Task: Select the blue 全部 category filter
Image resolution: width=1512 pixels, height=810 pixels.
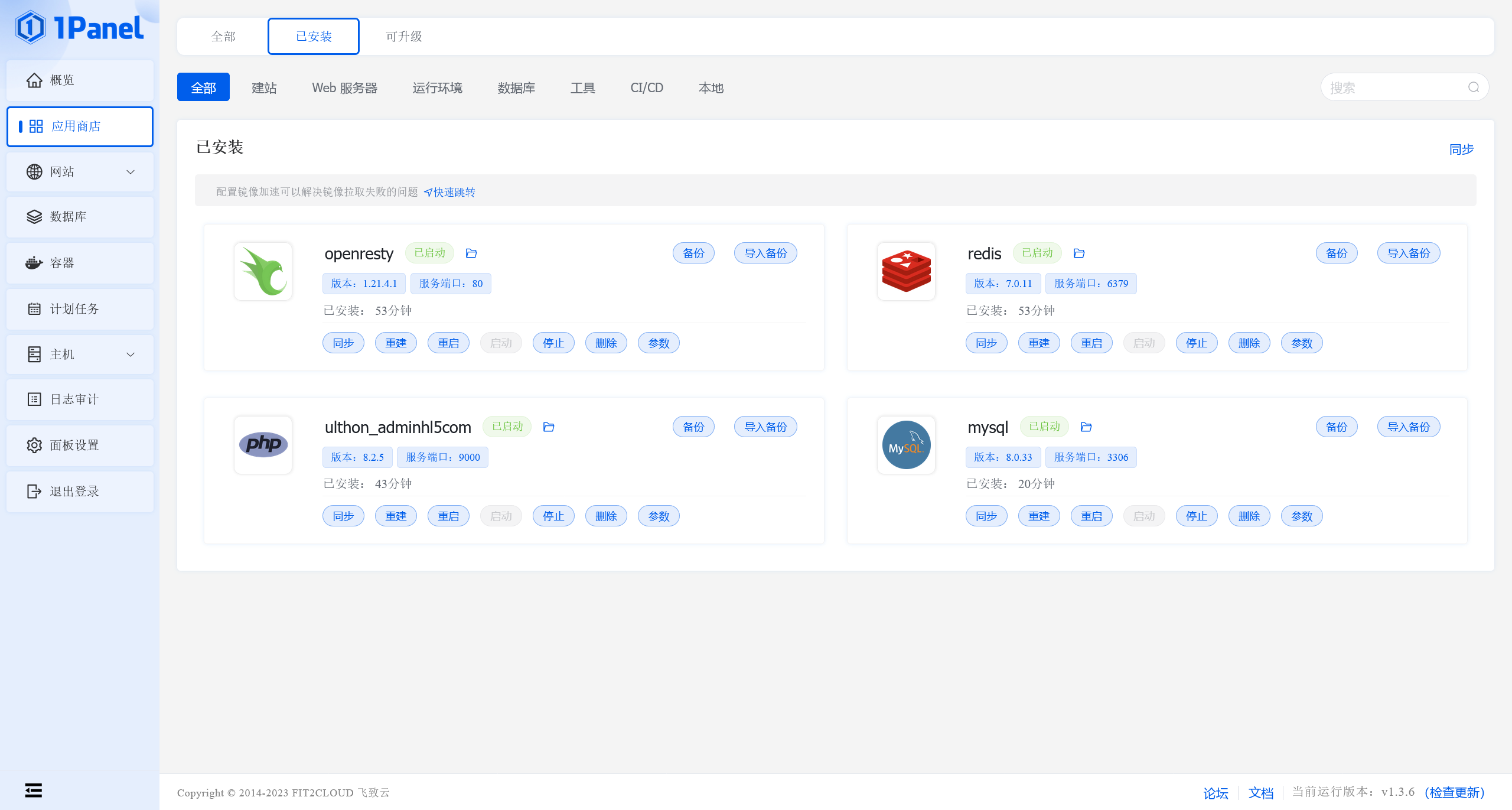Action: (x=203, y=87)
